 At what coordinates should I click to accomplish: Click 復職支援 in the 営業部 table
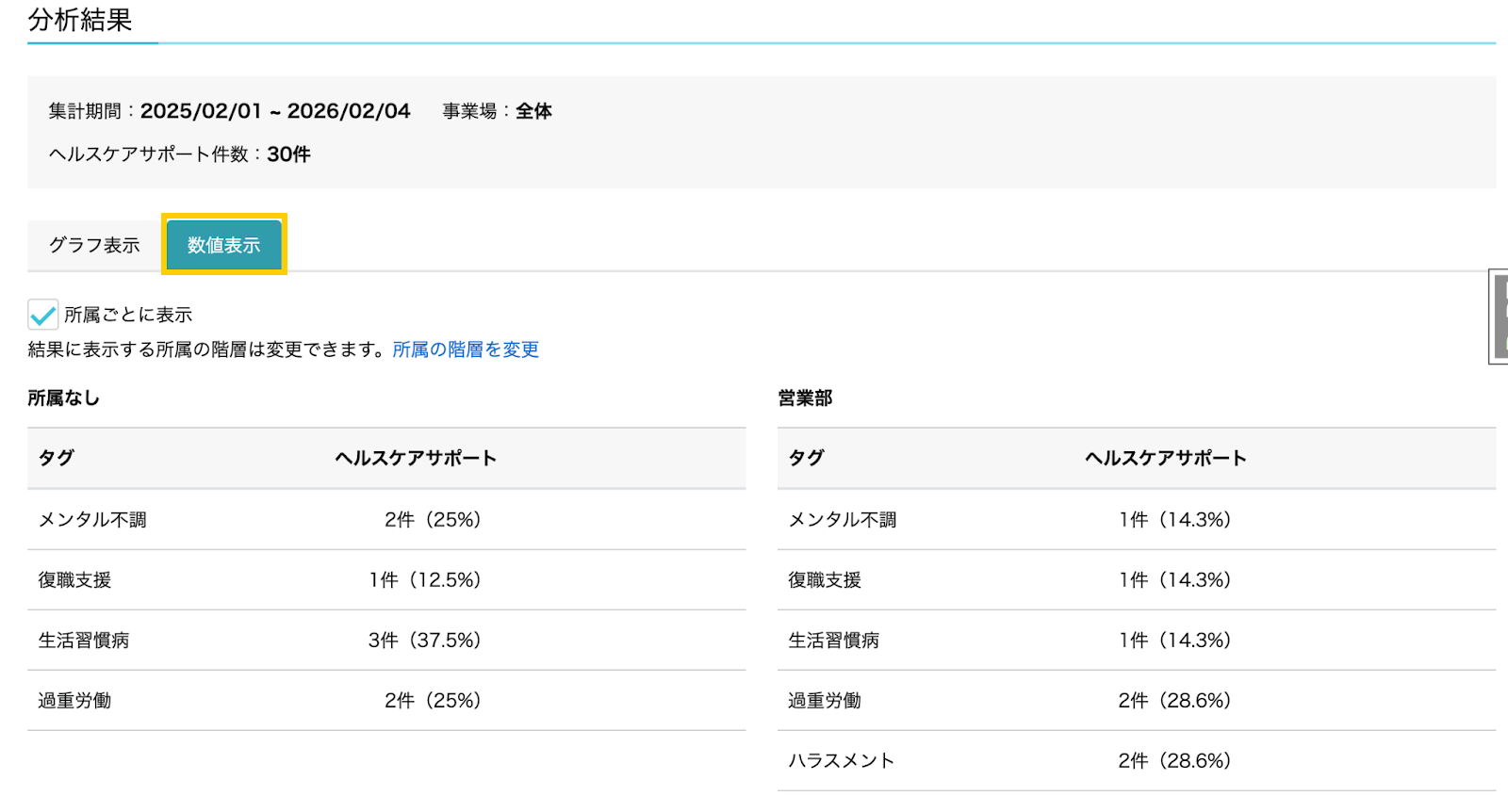pos(825,580)
